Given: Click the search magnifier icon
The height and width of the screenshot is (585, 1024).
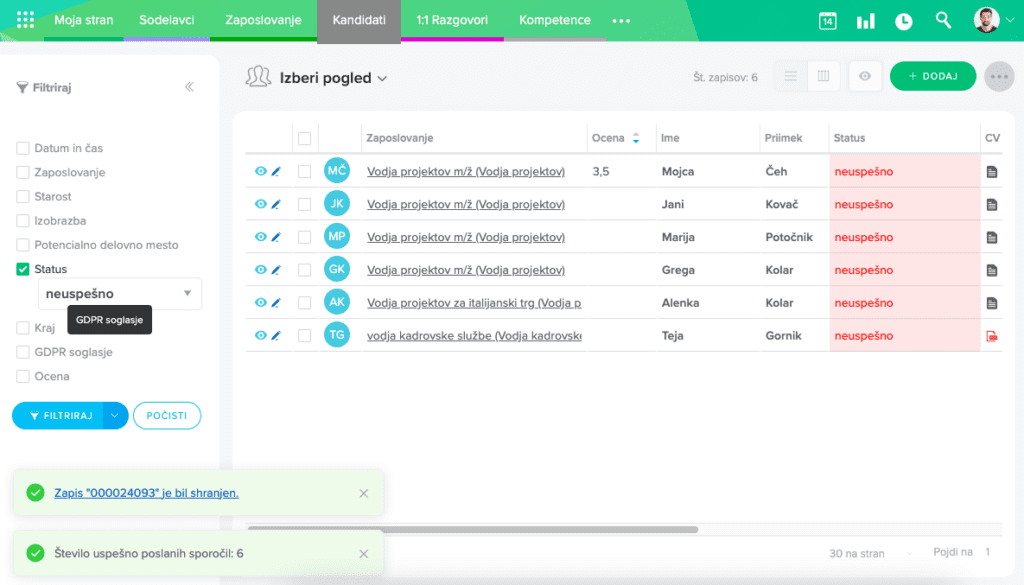Looking at the screenshot, I should pyautogui.click(x=943, y=20).
